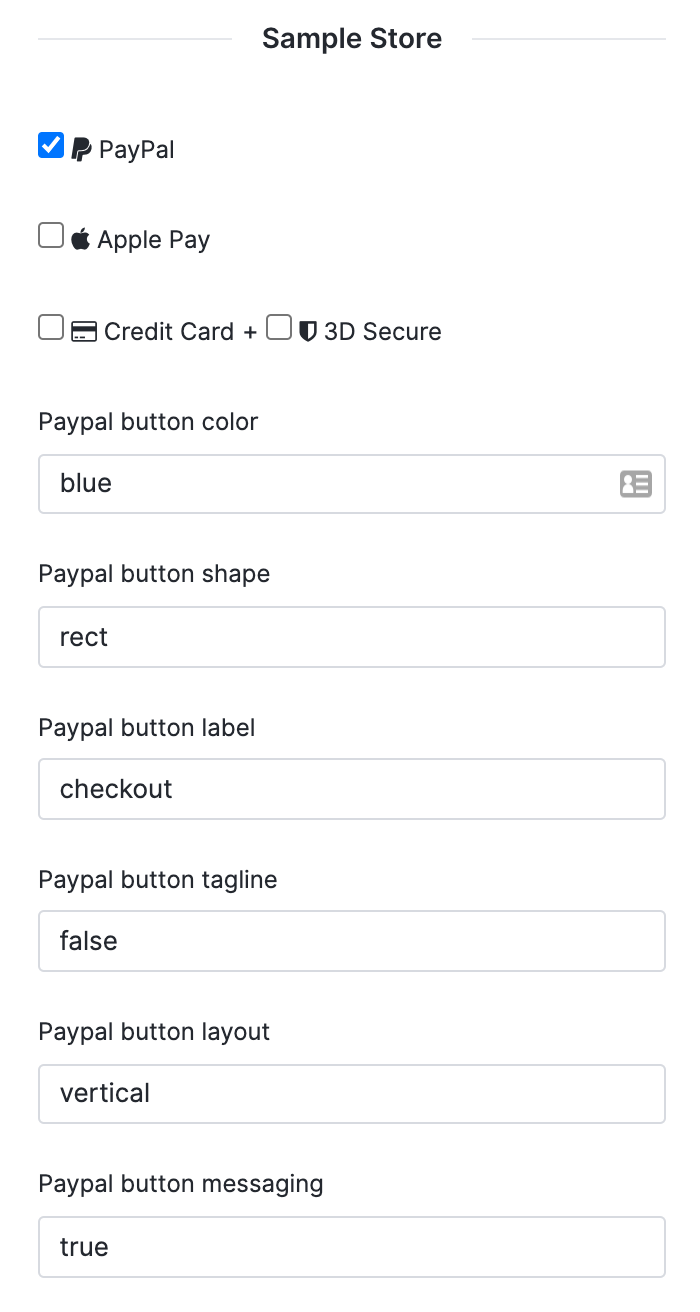
Task: Click the 3D Secure text label
Action: (383, 332)
